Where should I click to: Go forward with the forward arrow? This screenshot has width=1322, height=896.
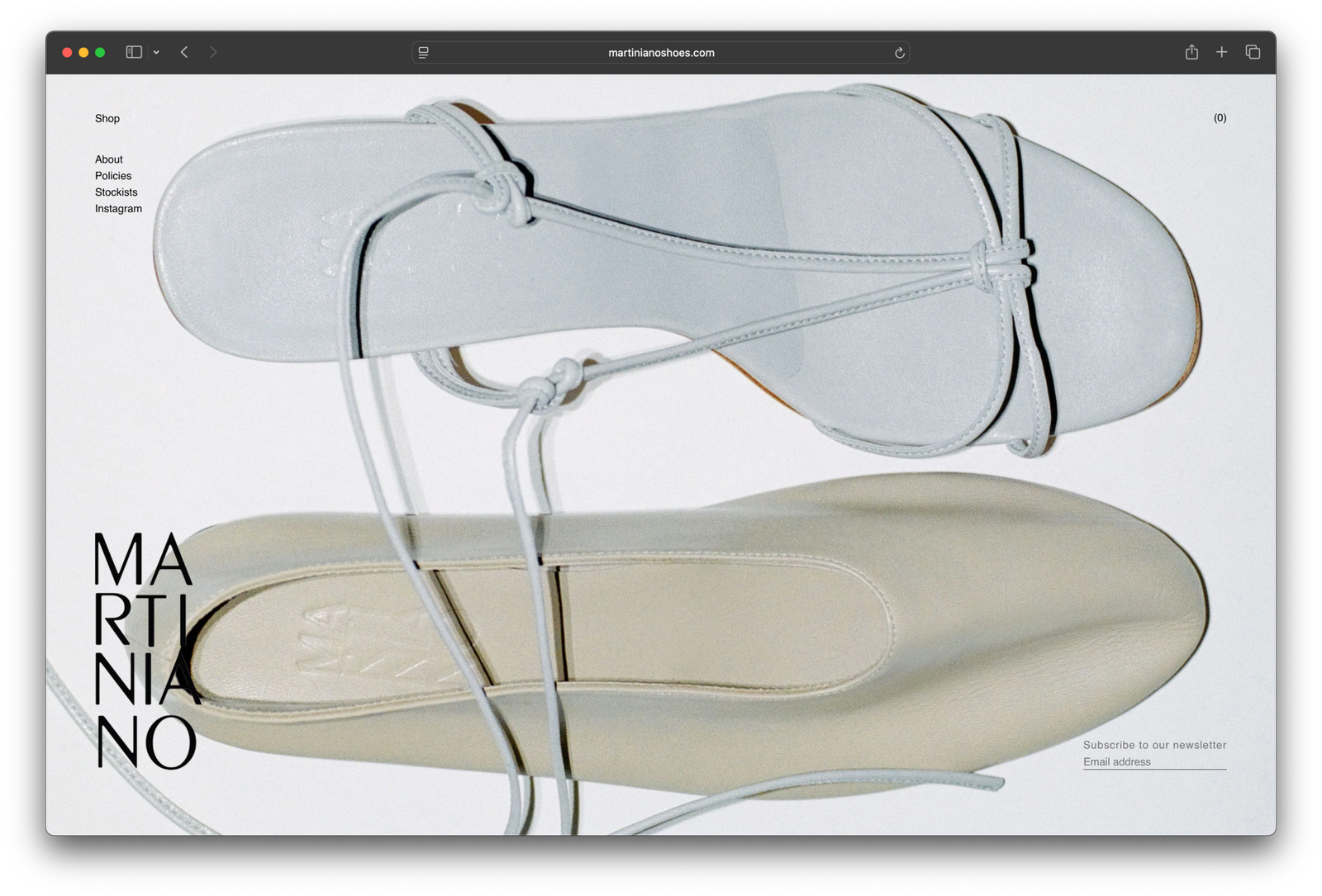(213, 52)
